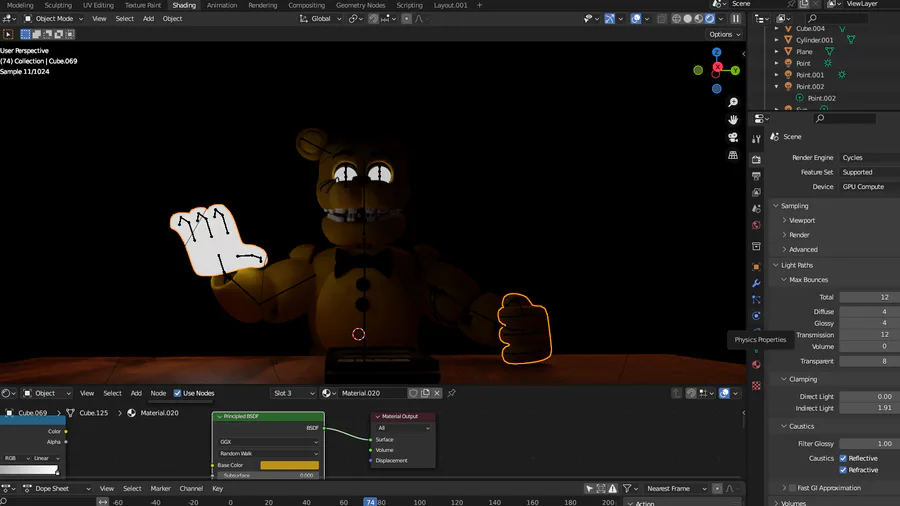Viewport: 900px width, 506px height.
Task: Toggle X-ray mode in viewport header
Action: tap(661, 18)
